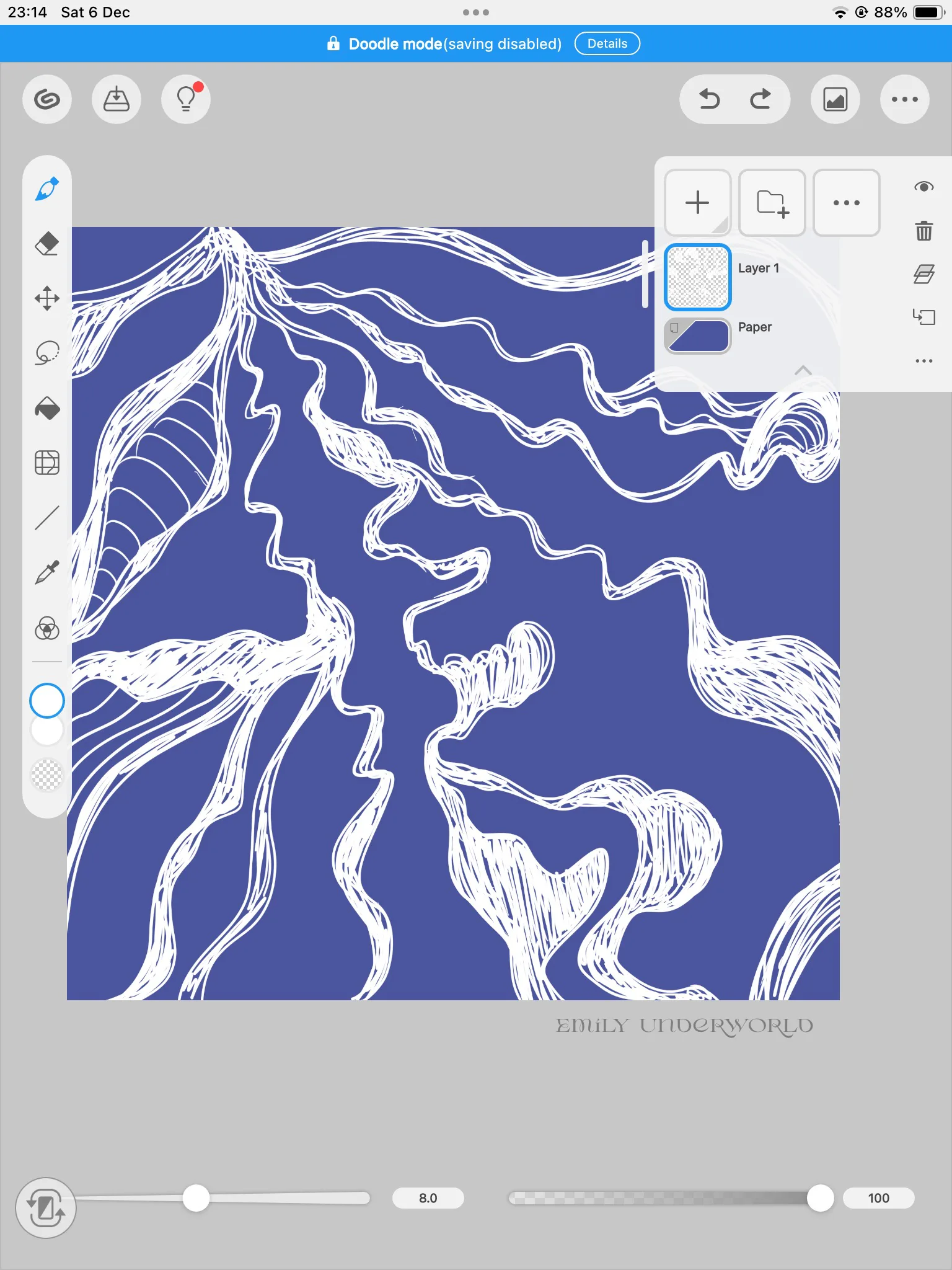
Task: Create a new layer folder
Action: 772,203
